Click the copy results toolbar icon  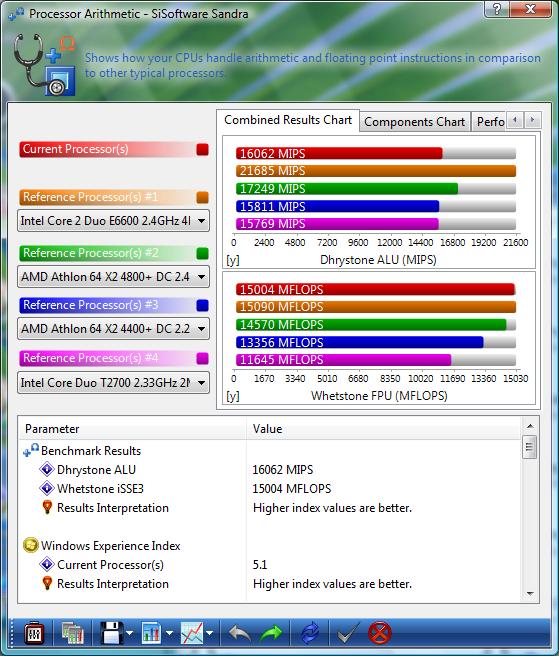click(72, 633)
